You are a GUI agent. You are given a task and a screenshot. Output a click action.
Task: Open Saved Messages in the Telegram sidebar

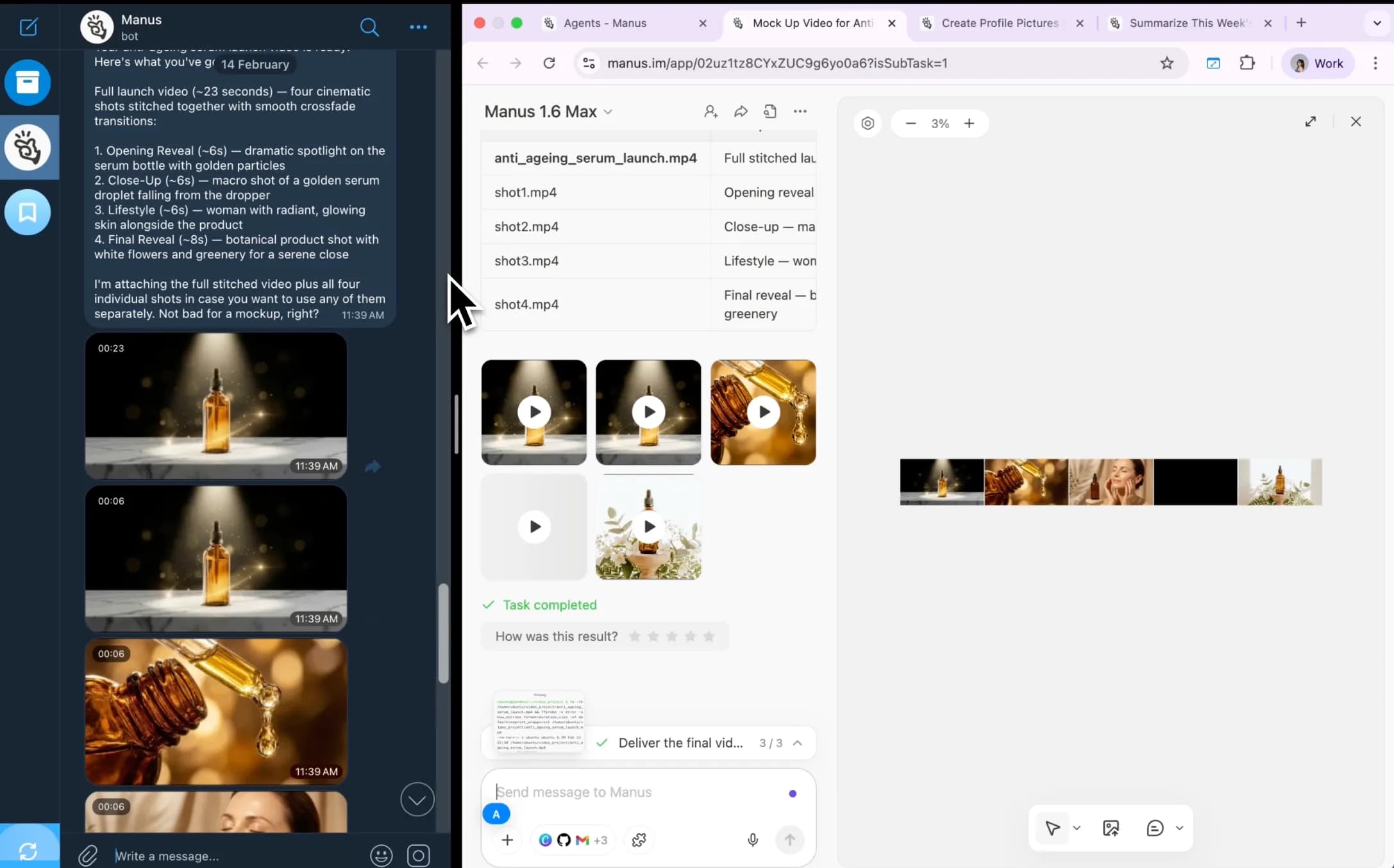(28, 212)
